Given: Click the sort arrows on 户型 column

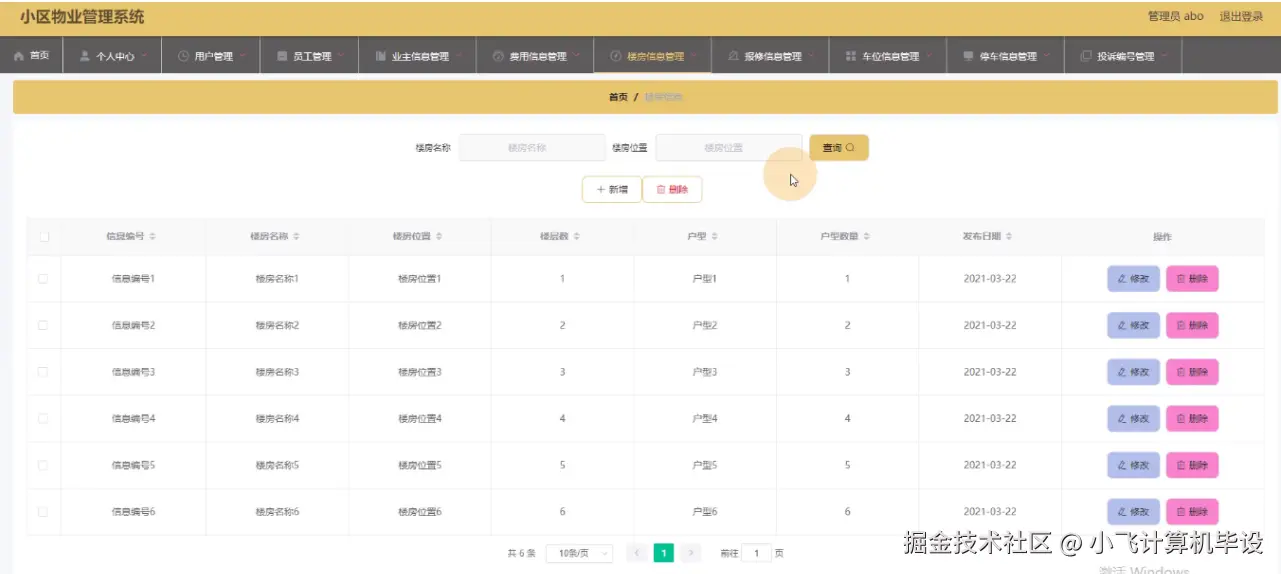Looking at the screenshot, I should pyautogui.click(x=714, y=237).
